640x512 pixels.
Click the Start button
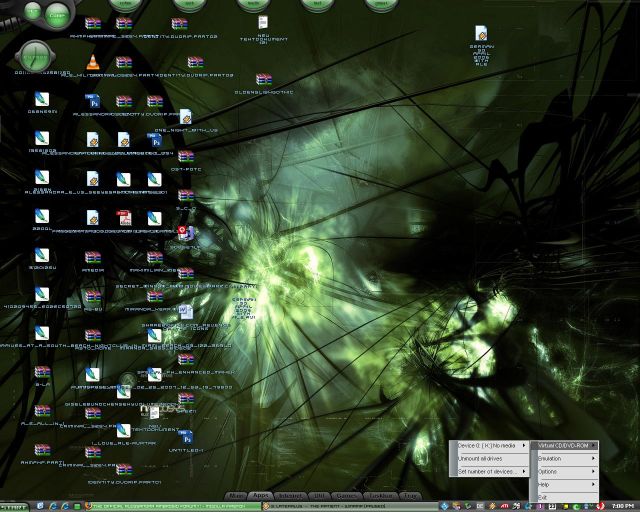tap(13, 506)
